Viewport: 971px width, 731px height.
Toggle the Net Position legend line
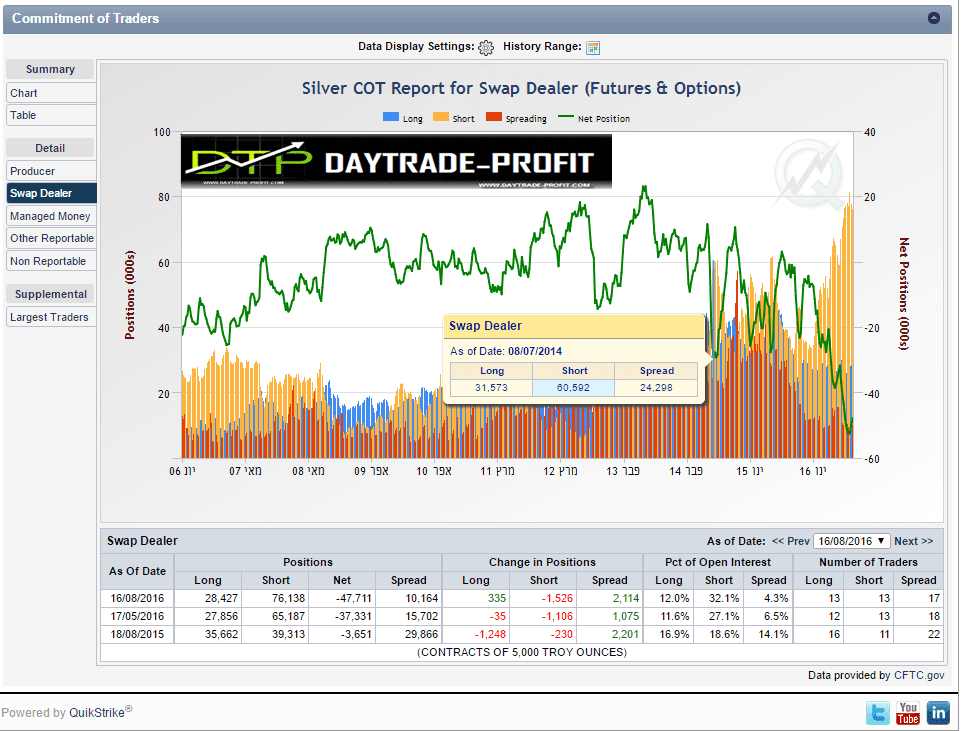[566, 117]
